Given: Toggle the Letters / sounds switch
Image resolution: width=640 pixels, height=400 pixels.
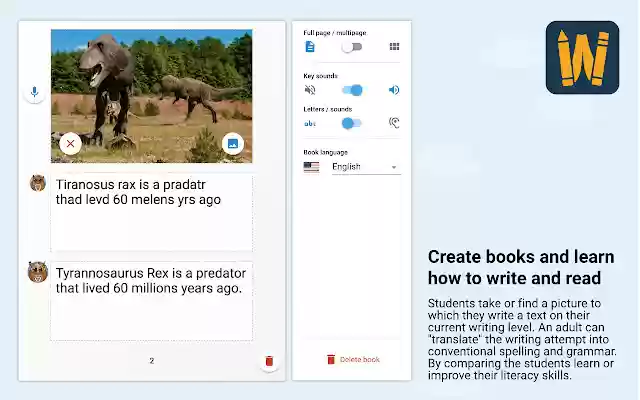Looking at the screenshot, I should point(352,123).
